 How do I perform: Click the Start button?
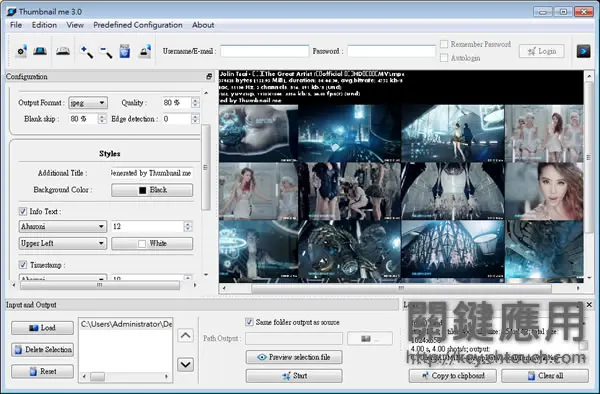coord(294,376)
